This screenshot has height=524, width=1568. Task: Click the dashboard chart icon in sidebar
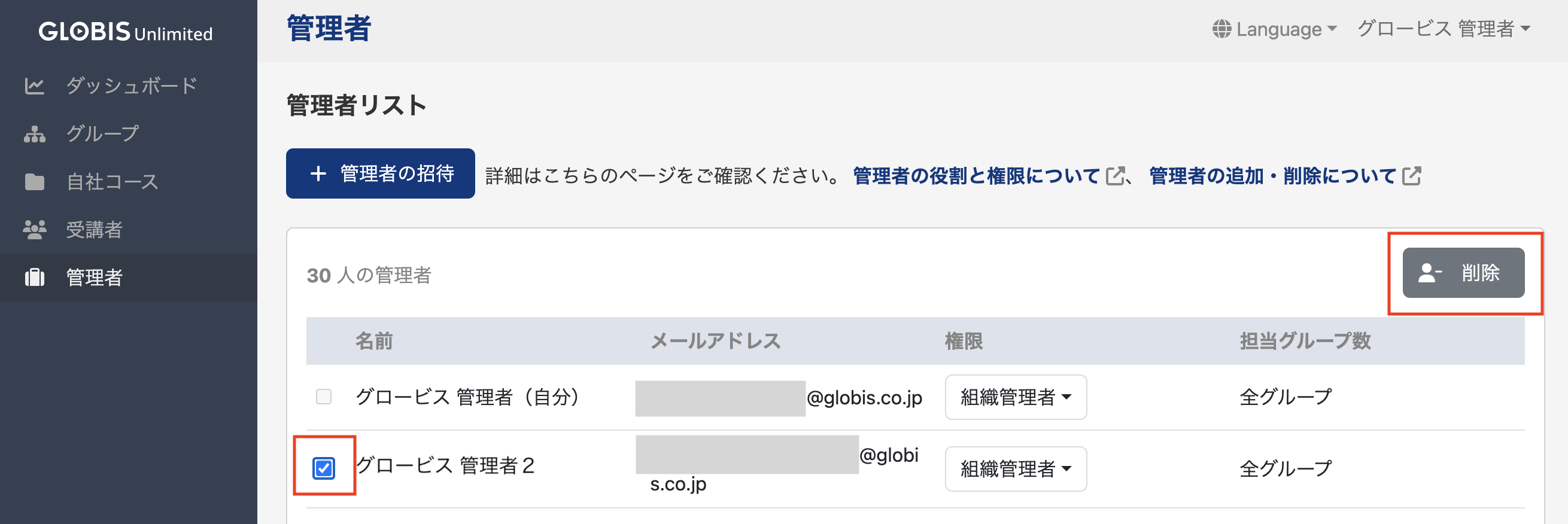point(34,86)
